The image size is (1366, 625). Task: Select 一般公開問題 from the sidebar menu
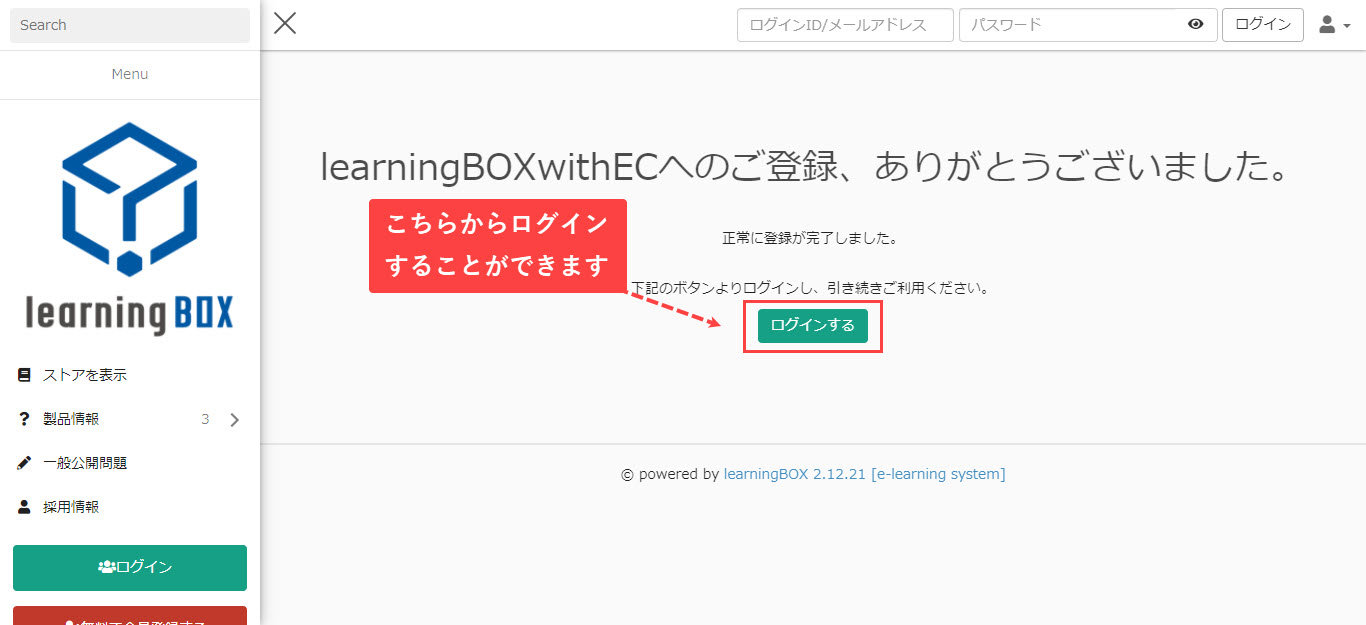coord(85,463)
